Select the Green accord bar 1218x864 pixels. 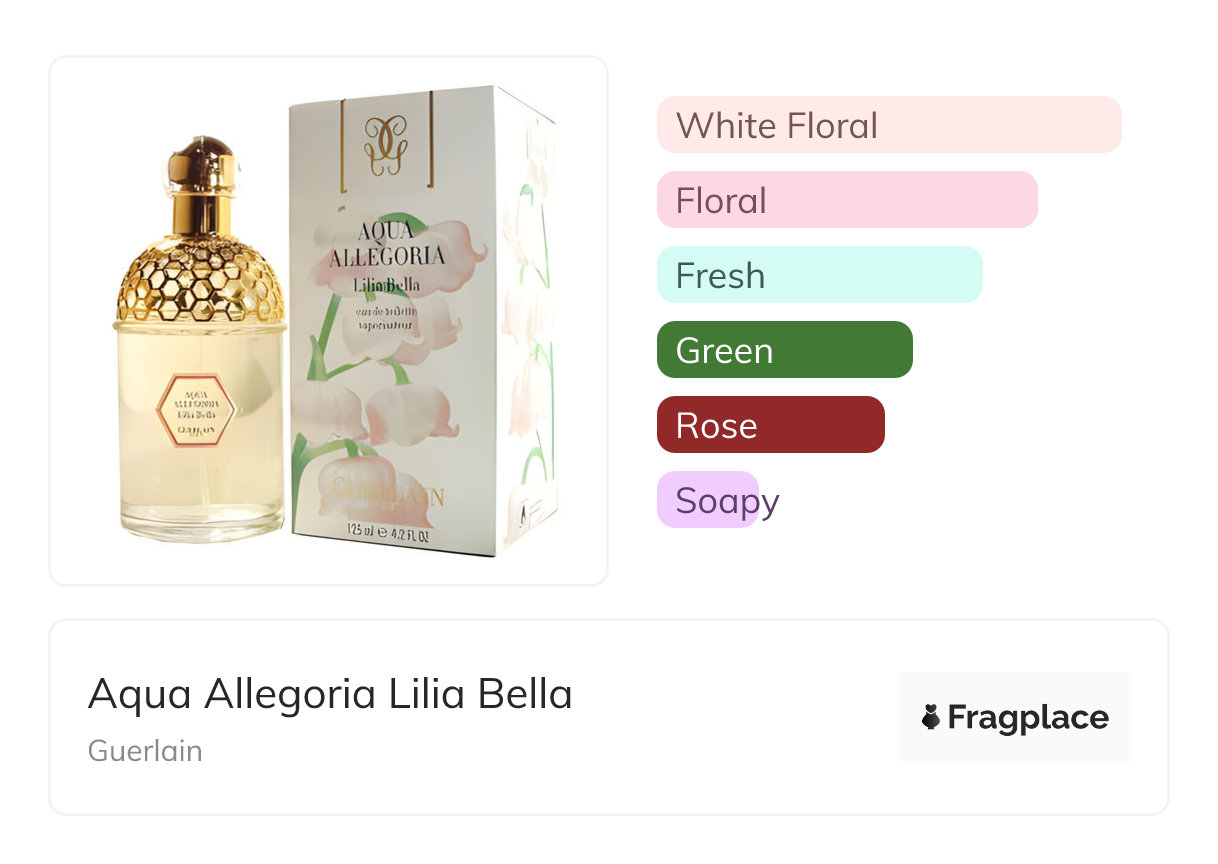tap(784, 350)
